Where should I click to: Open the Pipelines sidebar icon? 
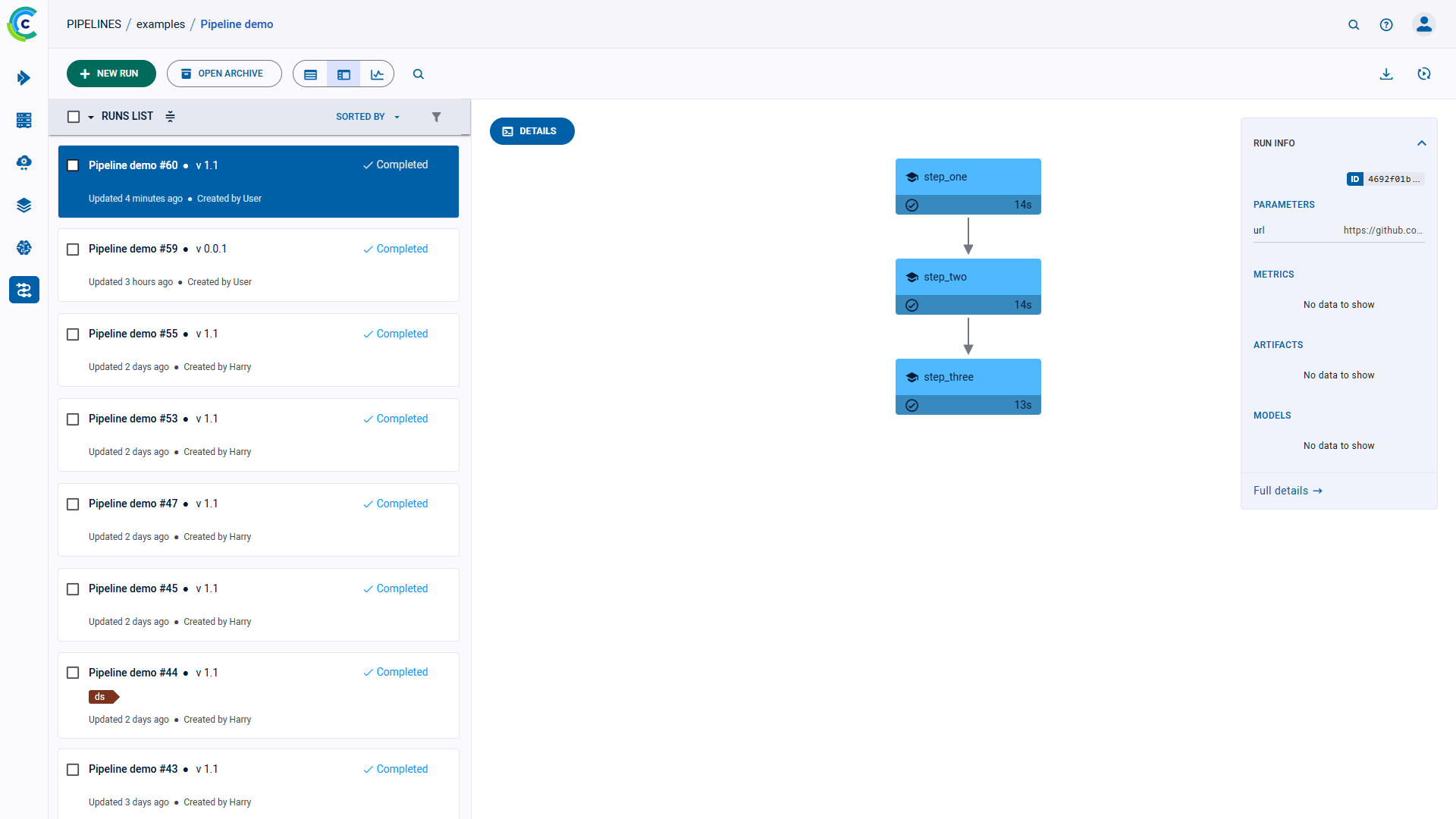(x=24, y=290)
